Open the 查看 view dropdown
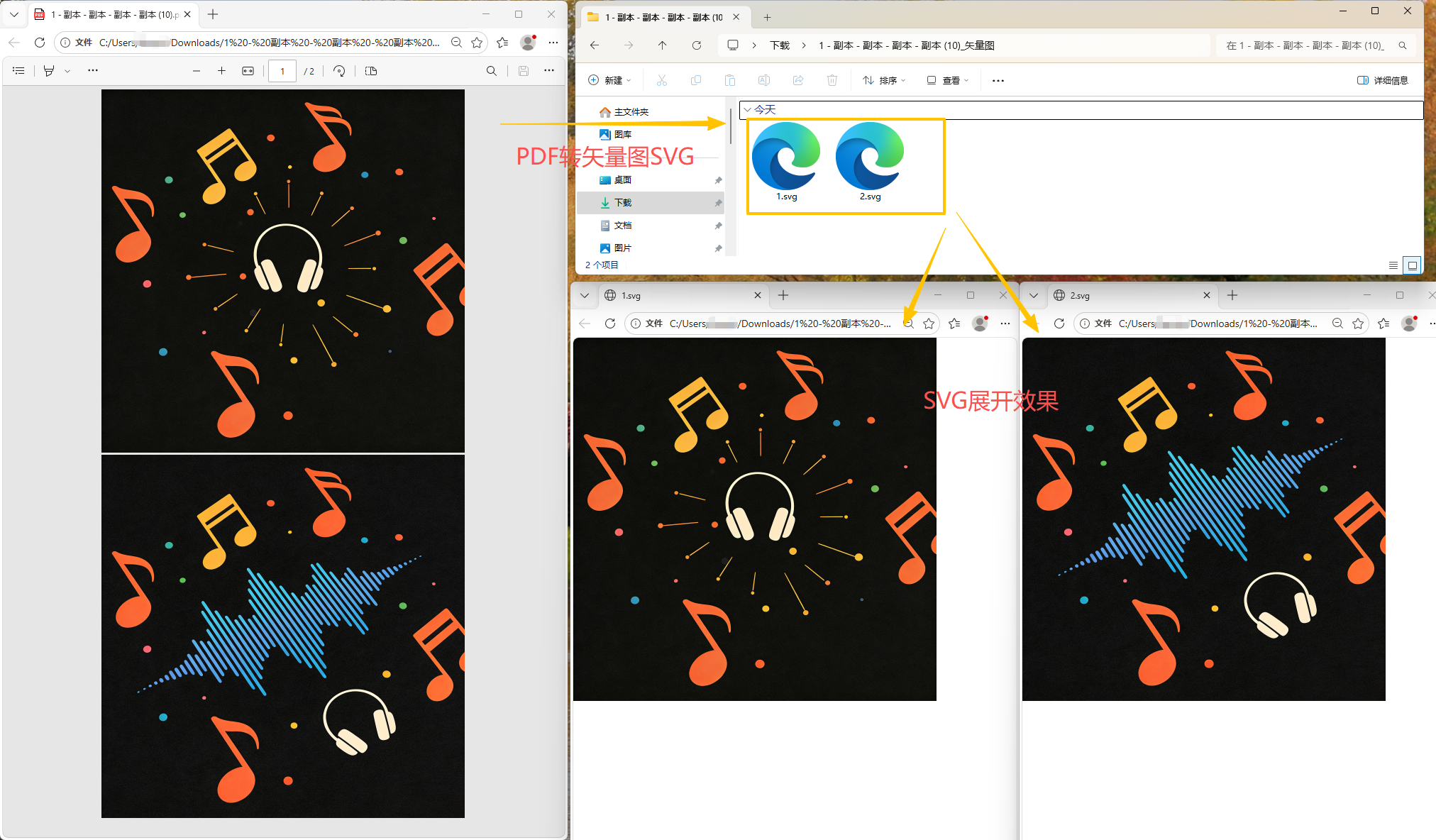The width and height of the screenshot is (1436, 840). (948, 80)
